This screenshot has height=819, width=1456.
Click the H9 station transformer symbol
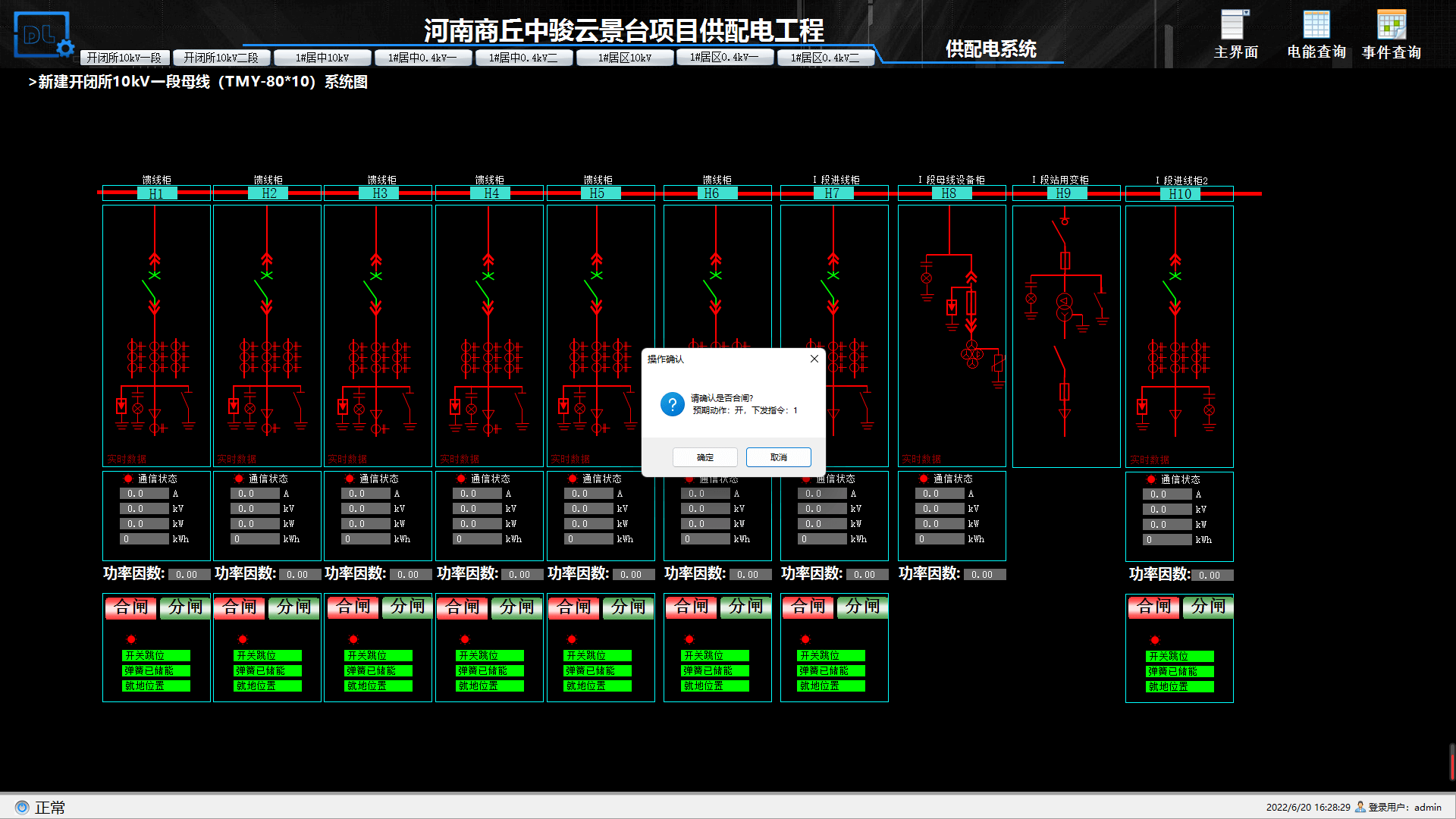[x=1065, y=306]
